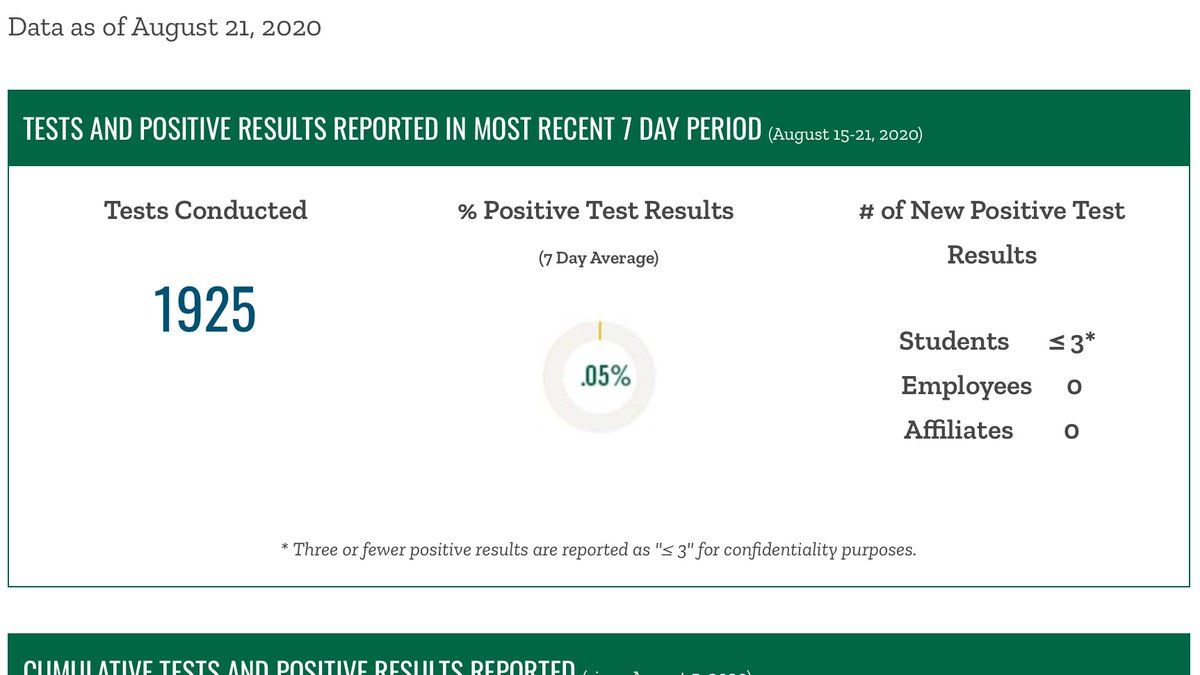Click the Affiliates row label
The image size is (1200, 675).
click(958, 430)
